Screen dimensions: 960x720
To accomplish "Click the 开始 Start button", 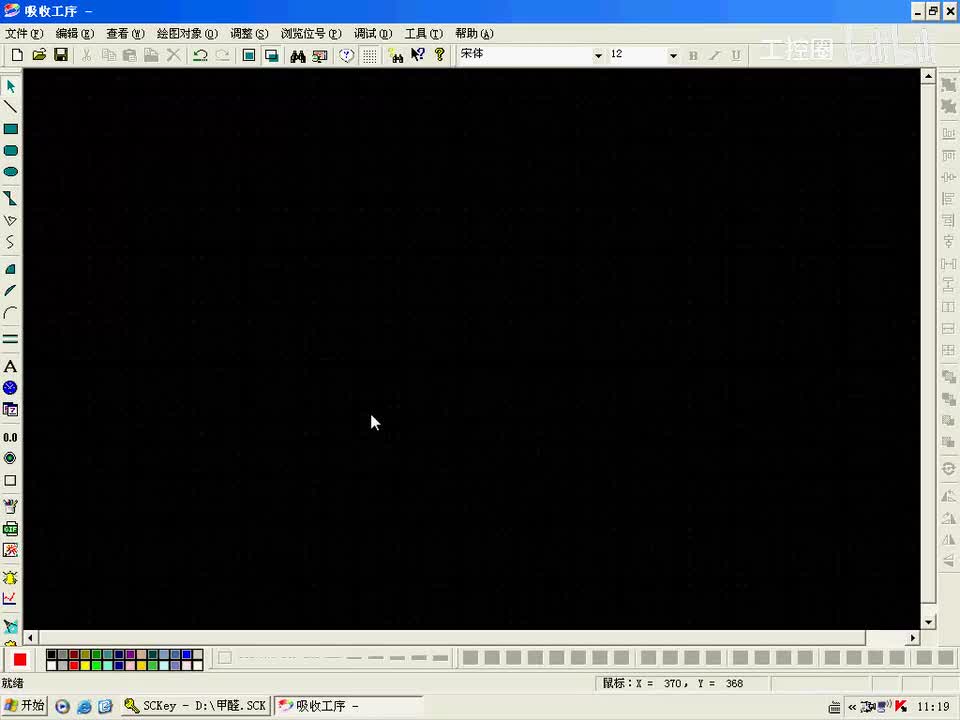I will 25,706.
